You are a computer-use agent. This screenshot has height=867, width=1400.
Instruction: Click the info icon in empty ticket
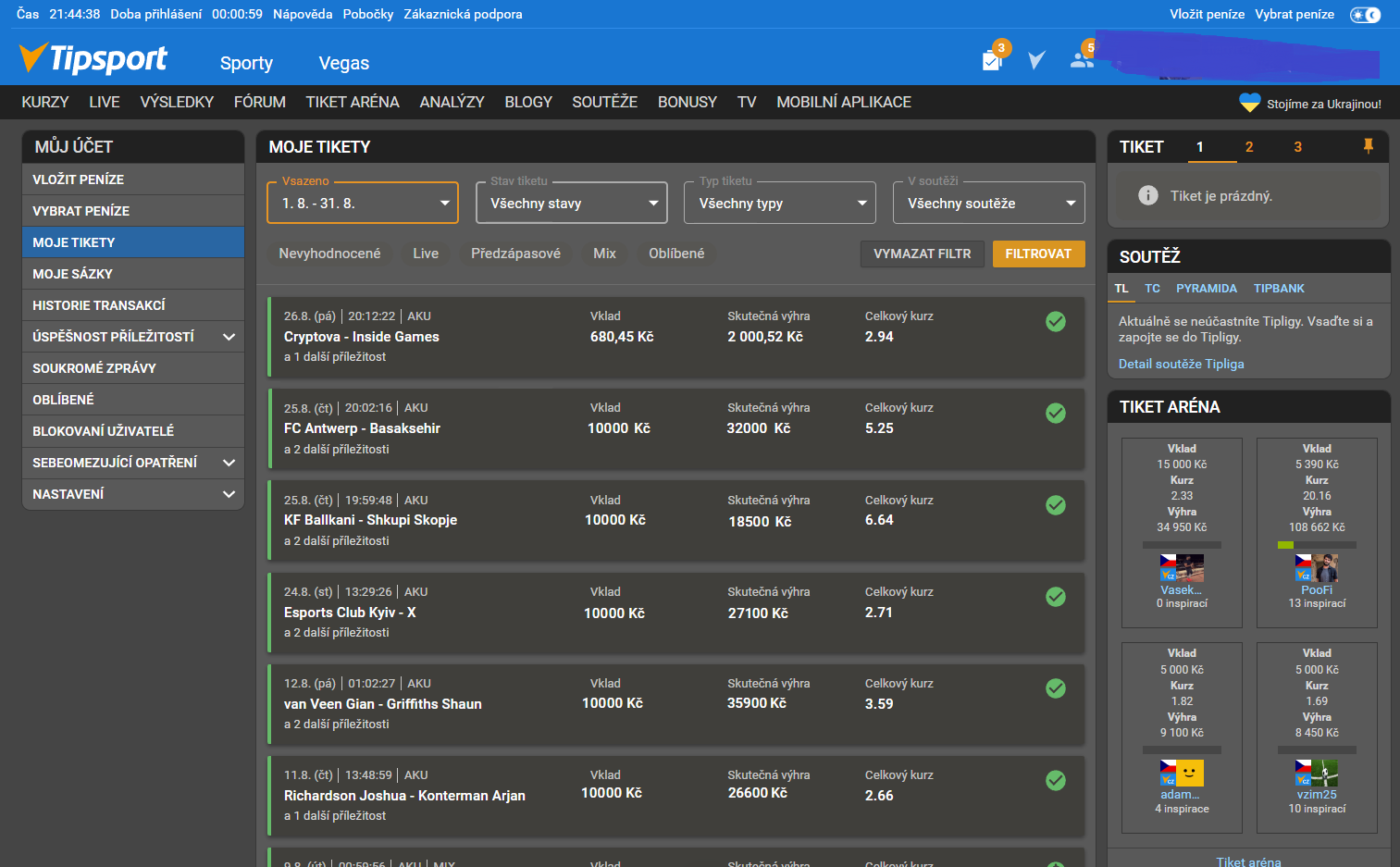click(x=1148, y=195)
